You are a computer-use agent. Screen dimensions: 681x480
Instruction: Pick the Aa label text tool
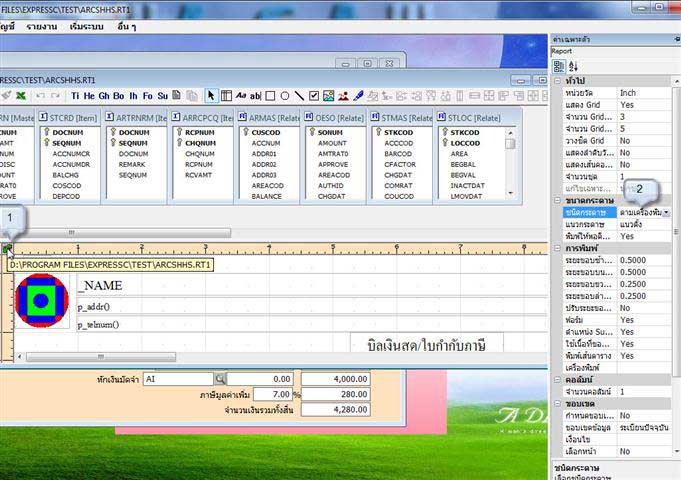coord(241,96)
